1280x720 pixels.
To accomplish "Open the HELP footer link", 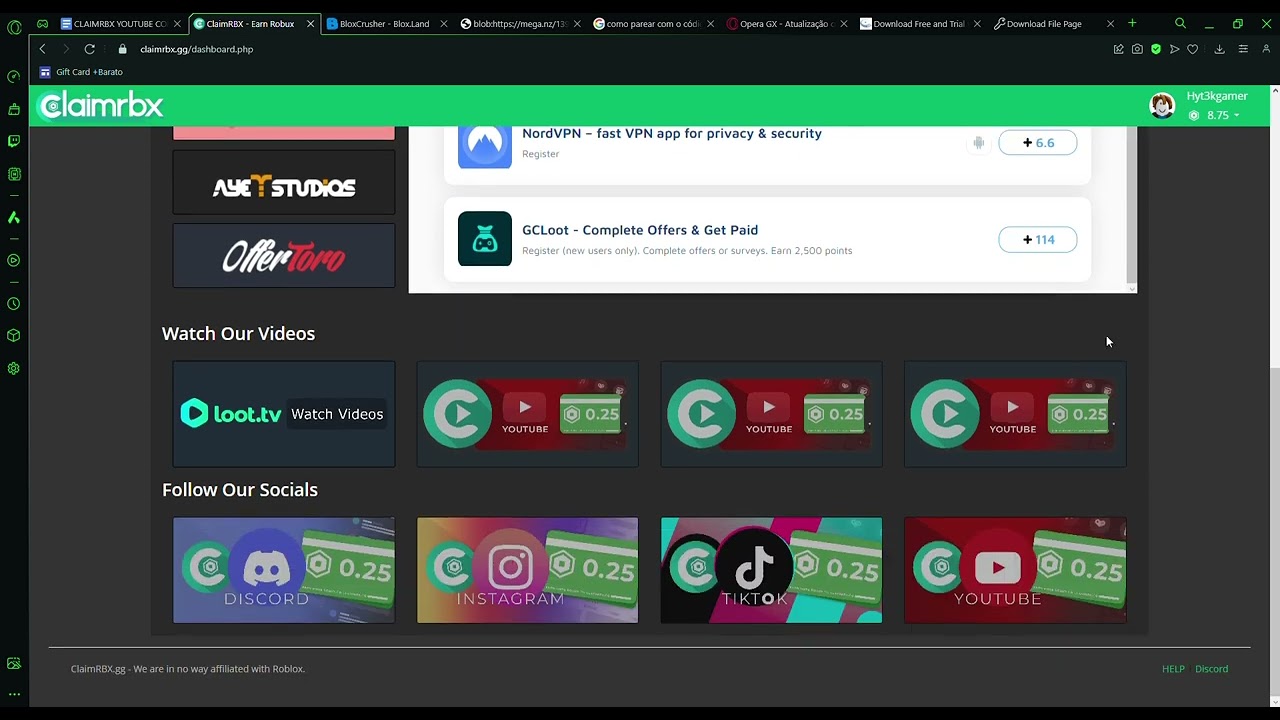I will (x=1173, y=669).
